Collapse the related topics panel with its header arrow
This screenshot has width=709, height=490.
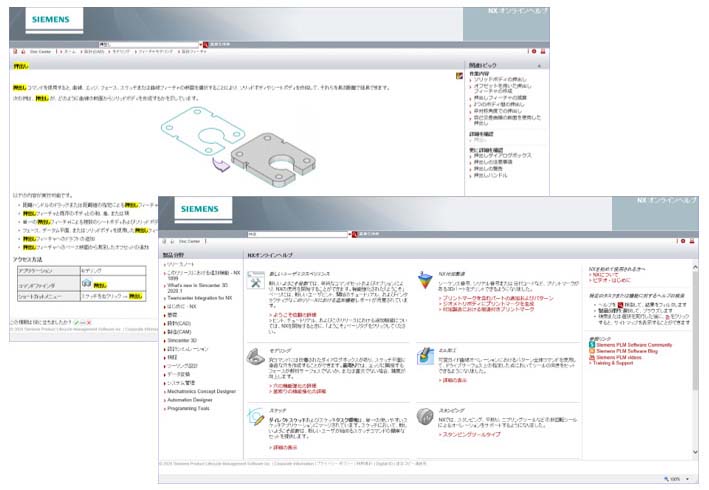539,66
